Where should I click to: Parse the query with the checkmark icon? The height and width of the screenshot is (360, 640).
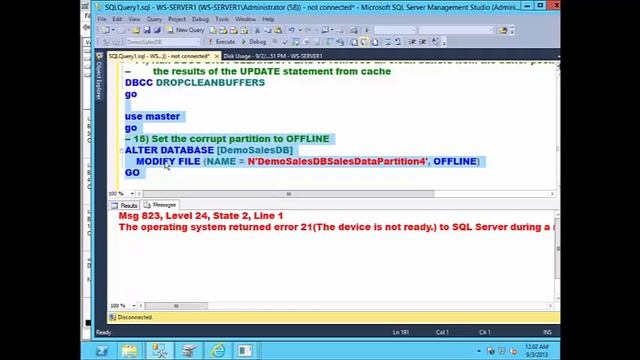pos(285,42)
